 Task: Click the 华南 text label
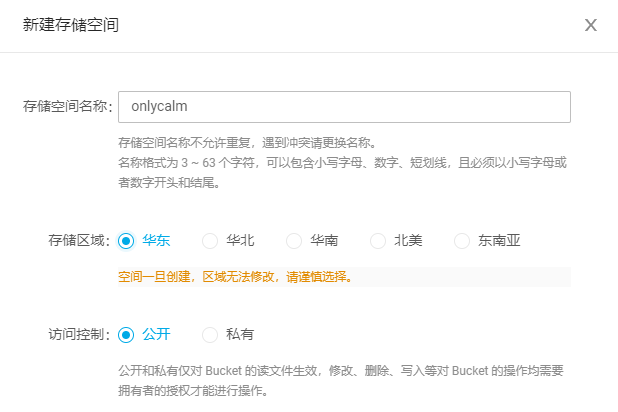click(x=324, y=240)
